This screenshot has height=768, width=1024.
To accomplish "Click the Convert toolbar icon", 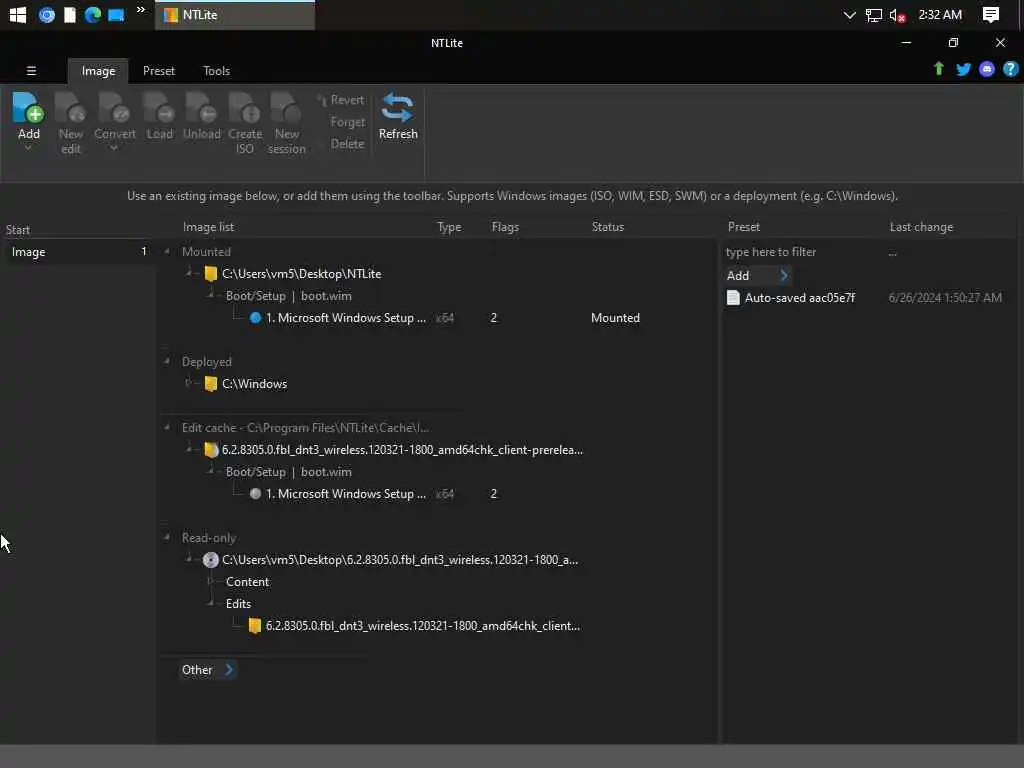I will (114, 108).
